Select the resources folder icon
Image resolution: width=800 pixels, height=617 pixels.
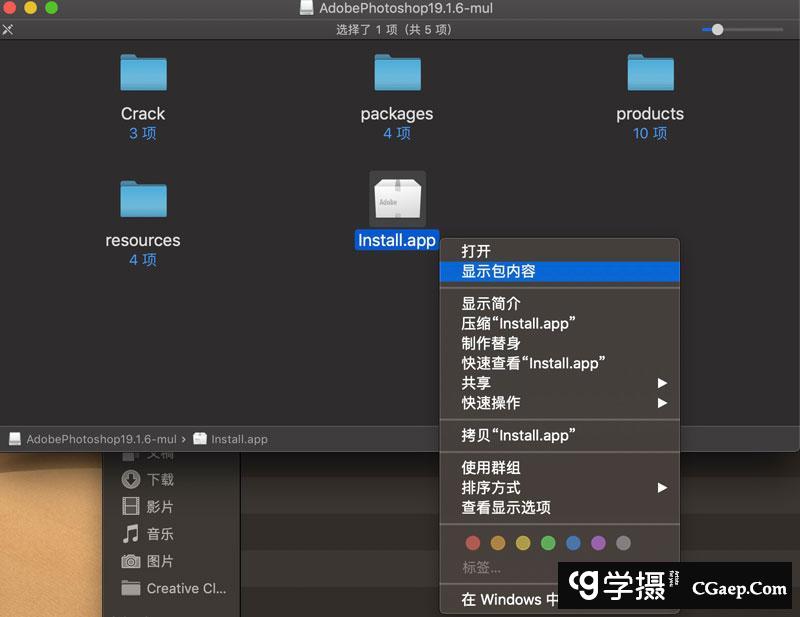(x=143, y=199)
